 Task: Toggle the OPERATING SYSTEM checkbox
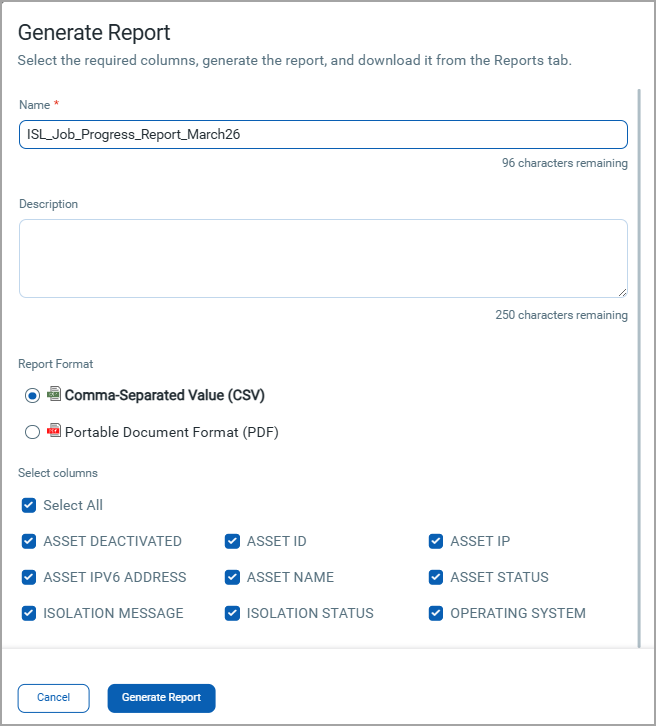(x=436, y=613)
